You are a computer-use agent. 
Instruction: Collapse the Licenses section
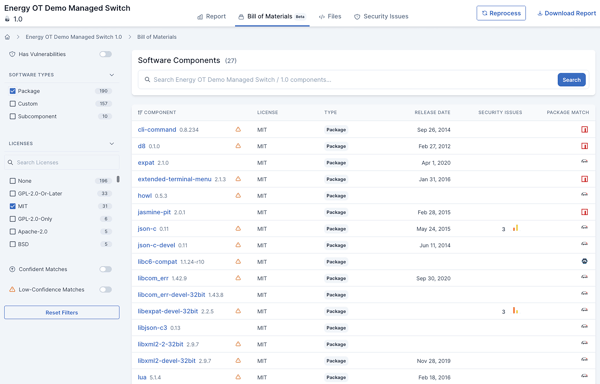[x=112, y=144]
